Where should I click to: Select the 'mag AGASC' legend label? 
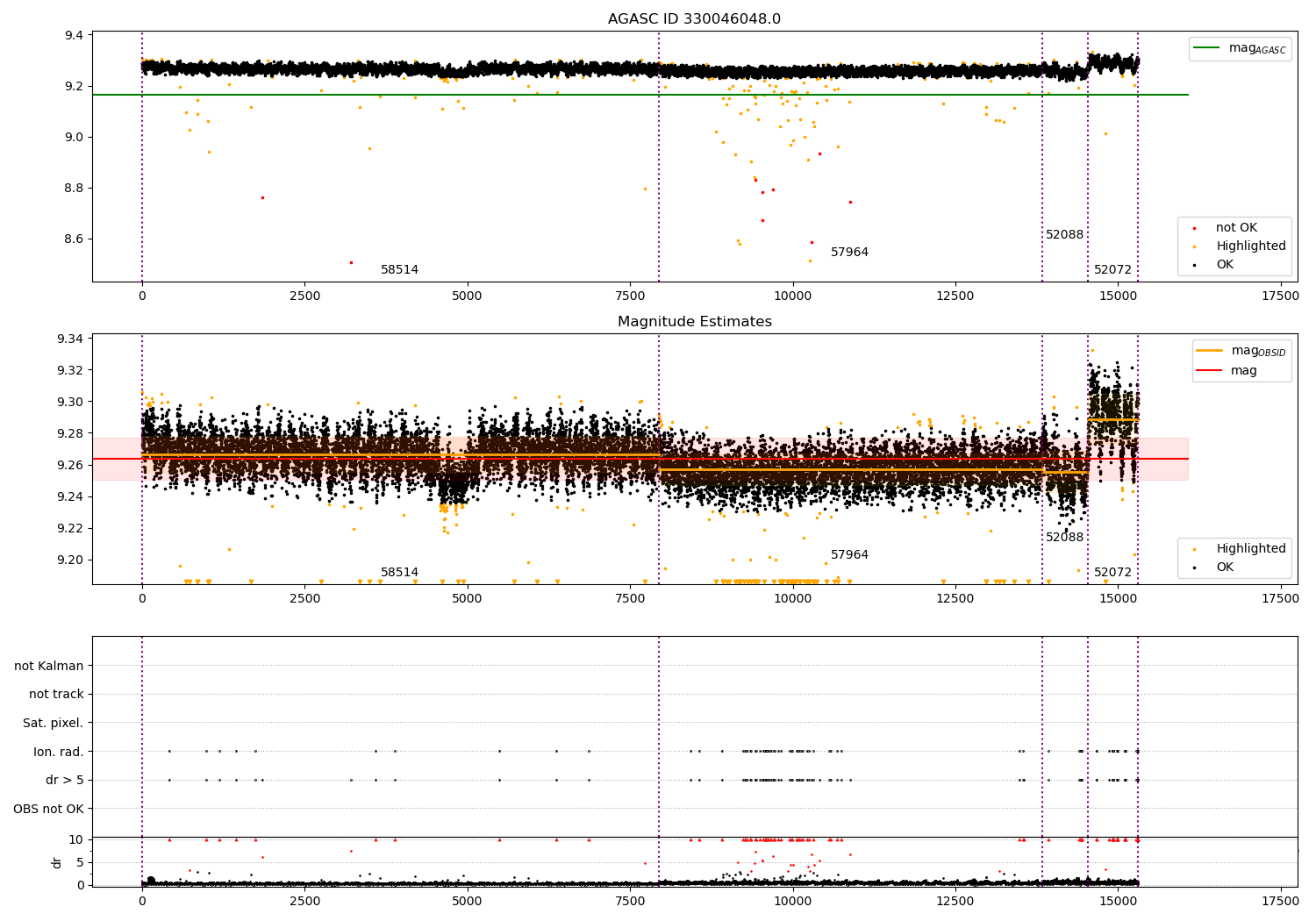pos(1257,48)
